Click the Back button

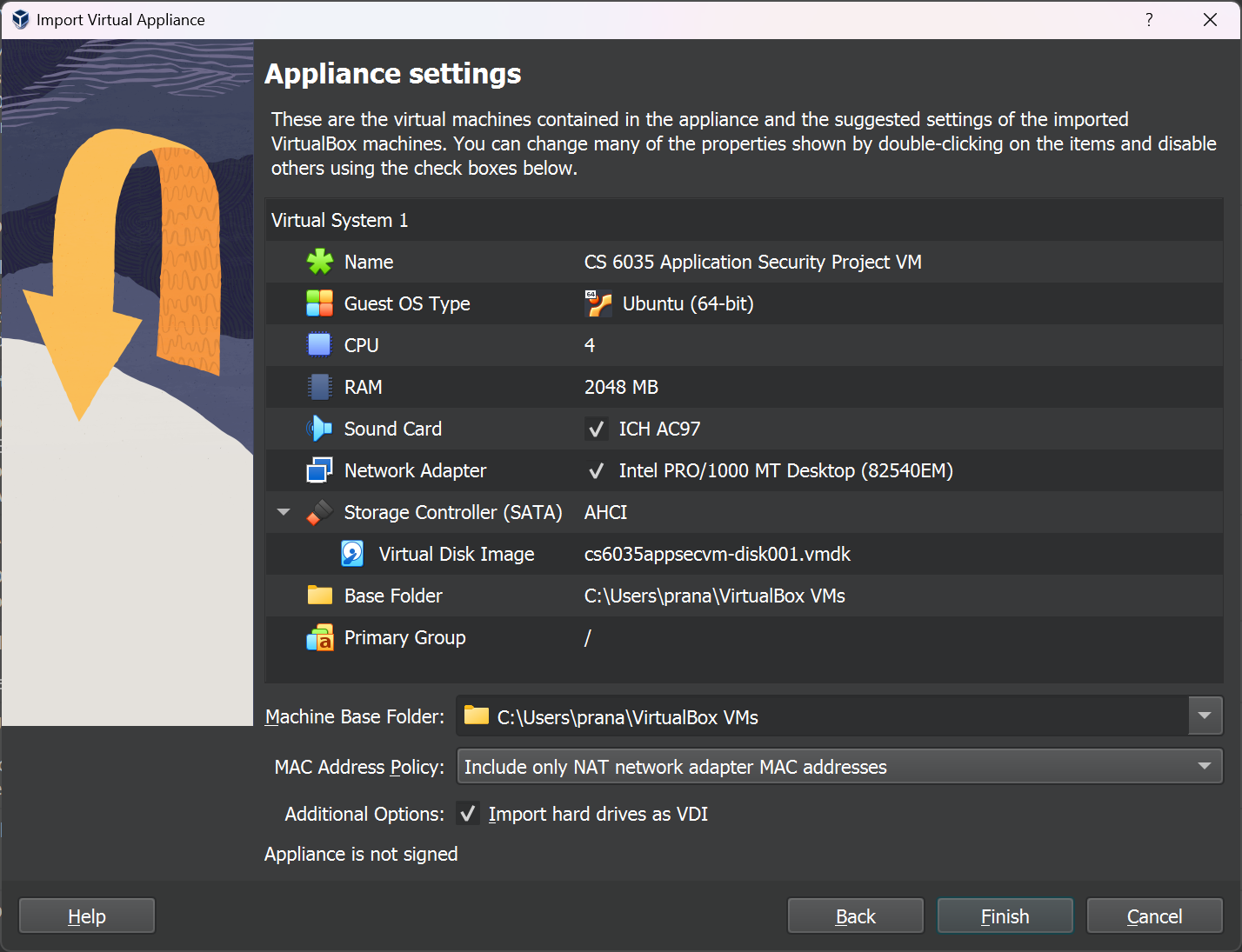(855, 915)
